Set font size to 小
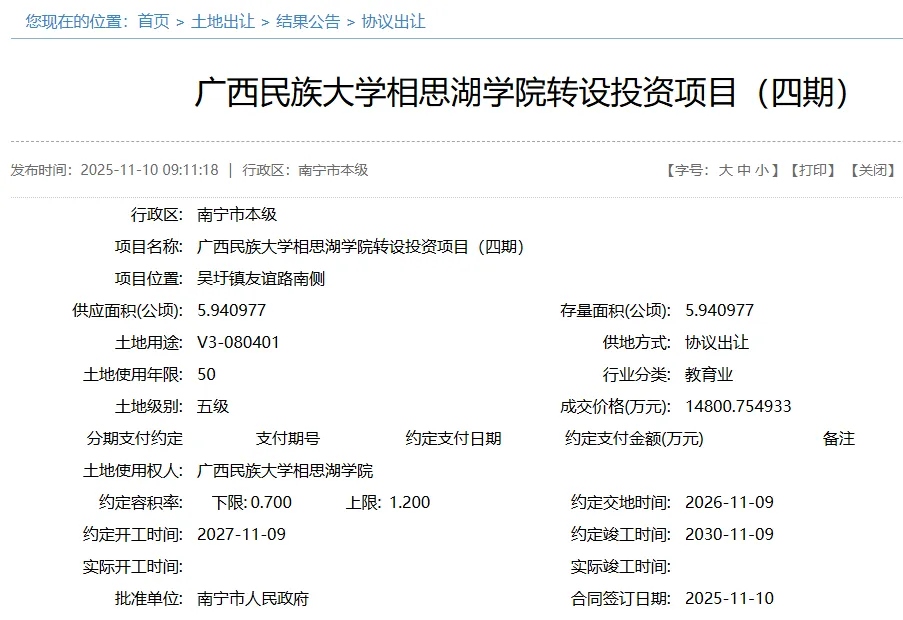Viewport: 903px width, 620px height. 762,170
